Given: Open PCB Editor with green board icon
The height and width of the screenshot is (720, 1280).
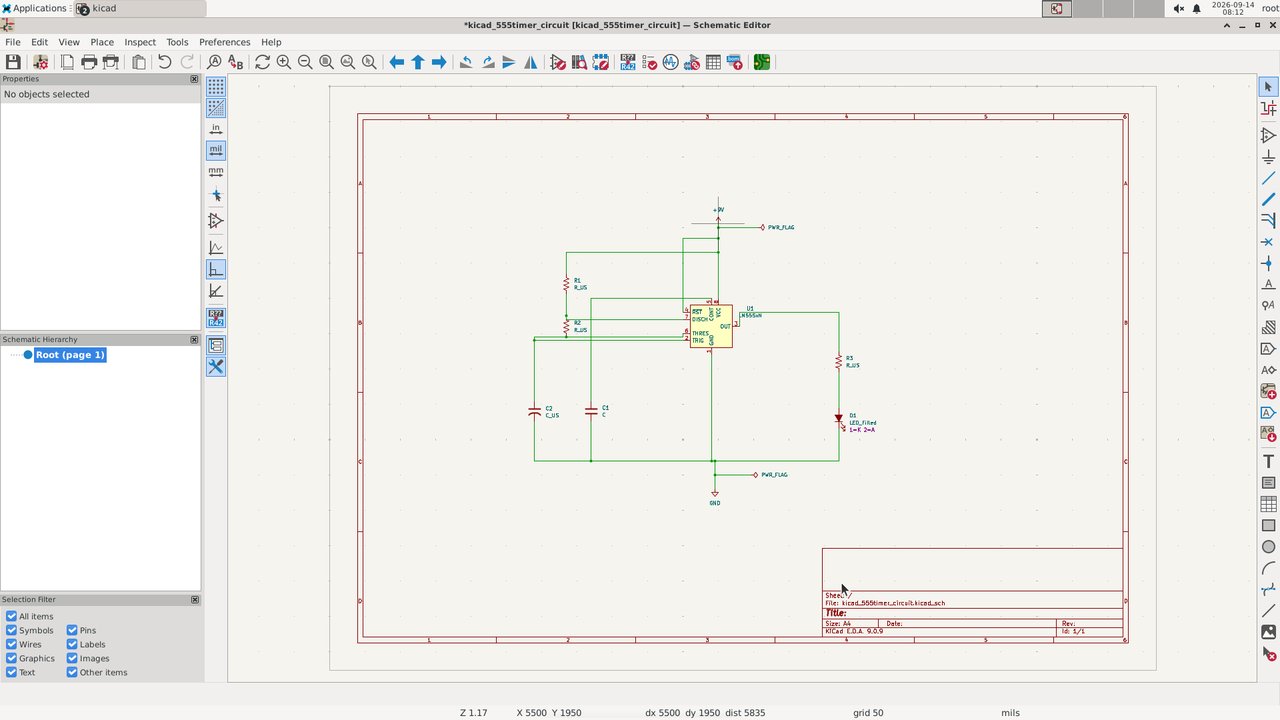Looking at the screenshot, I should coord(762,62).
